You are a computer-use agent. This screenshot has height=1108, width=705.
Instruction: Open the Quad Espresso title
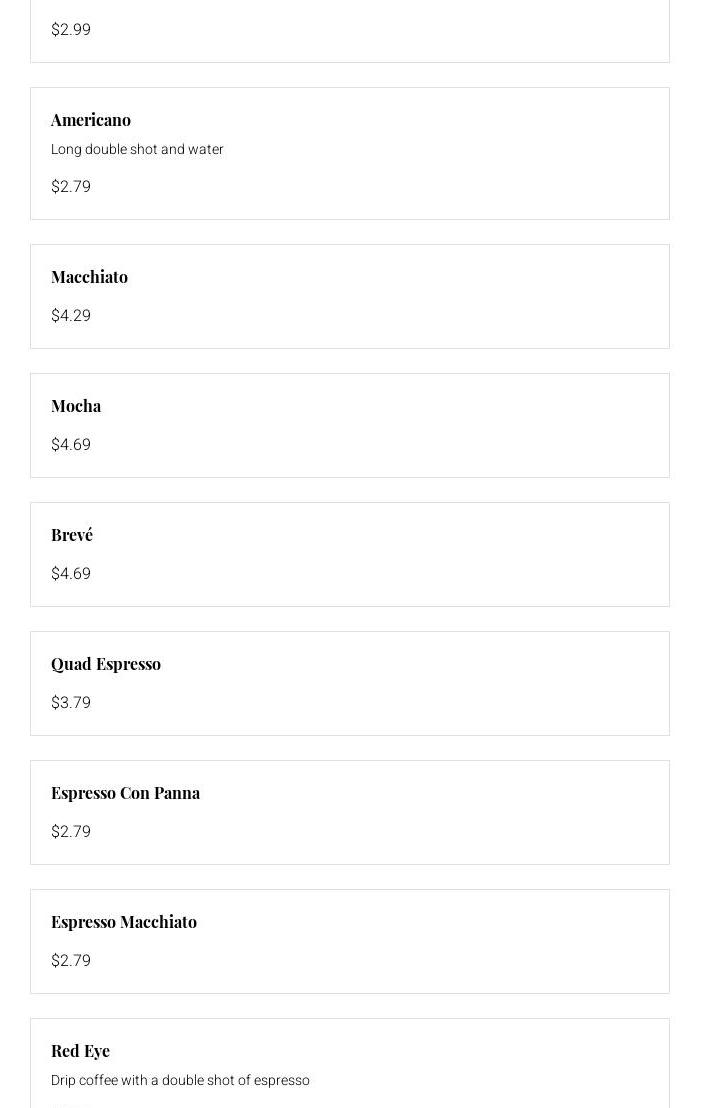tap(106, 664)
